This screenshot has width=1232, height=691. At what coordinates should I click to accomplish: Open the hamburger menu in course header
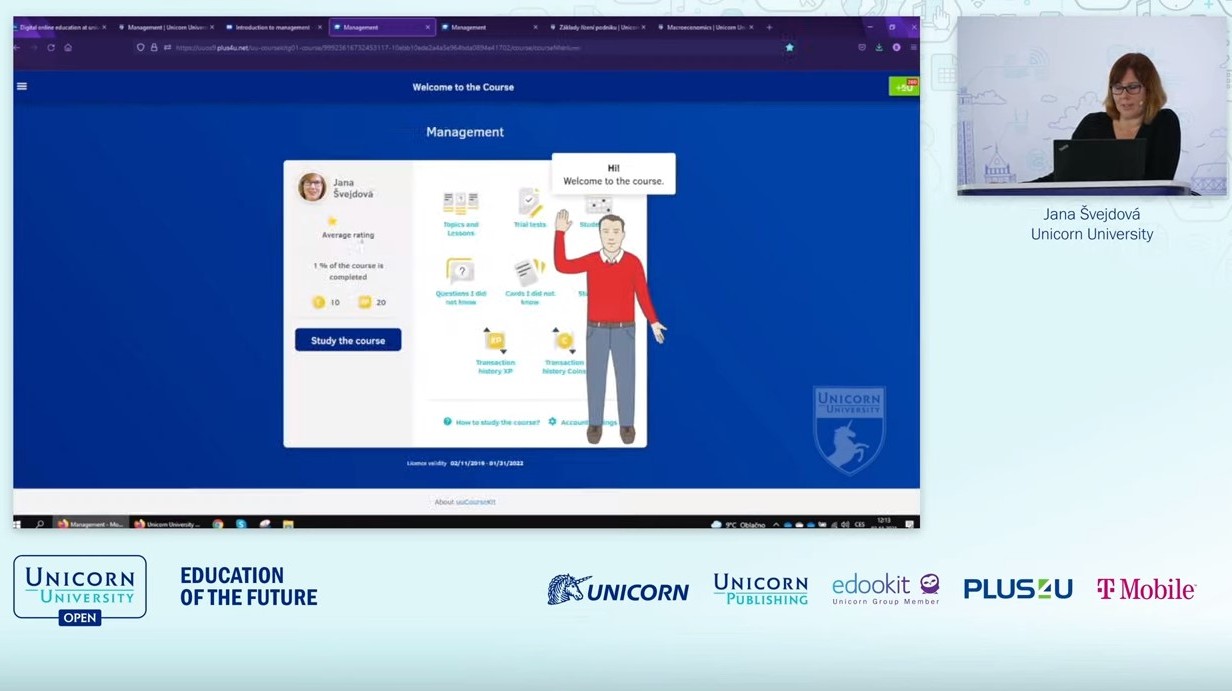pyautogui.click(x=22, y=86)
